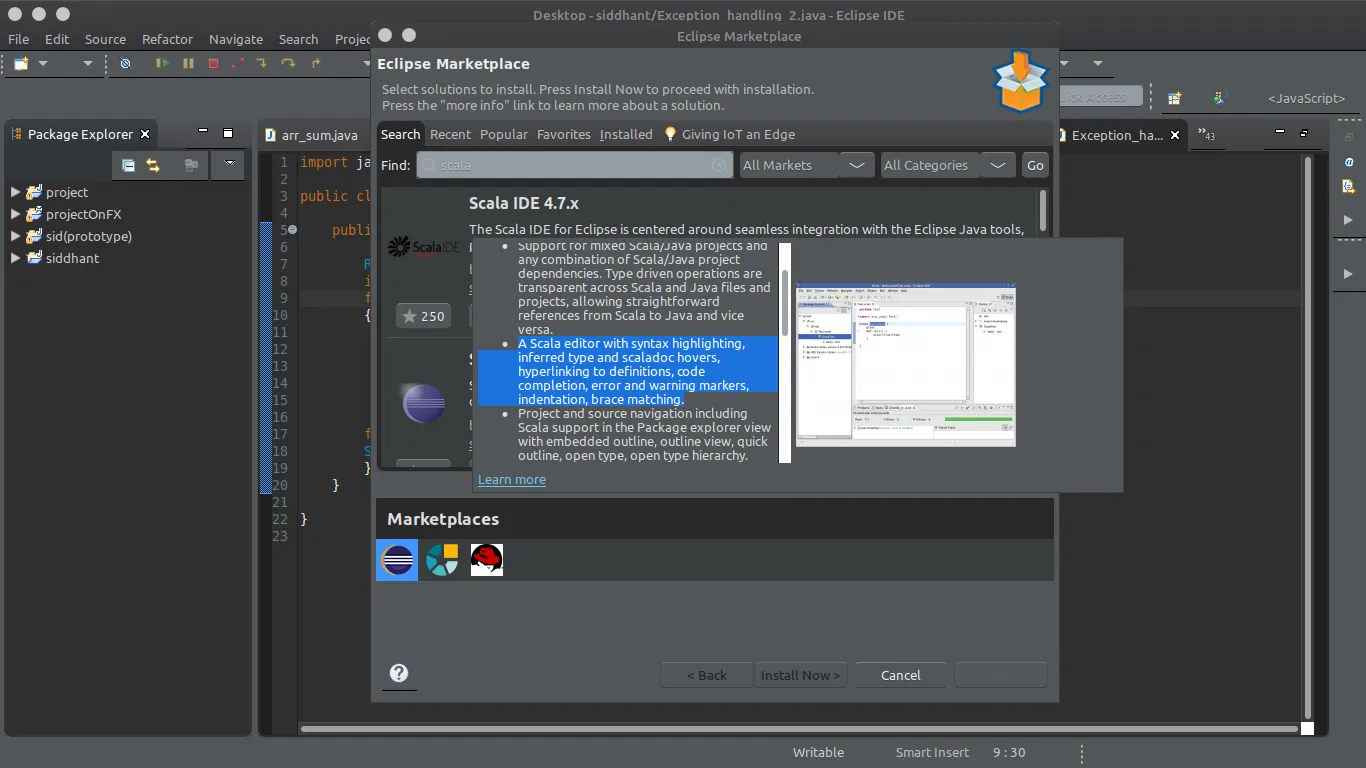
Task: Open Package Explorer view menu dropdown
Action: point(230,164)
